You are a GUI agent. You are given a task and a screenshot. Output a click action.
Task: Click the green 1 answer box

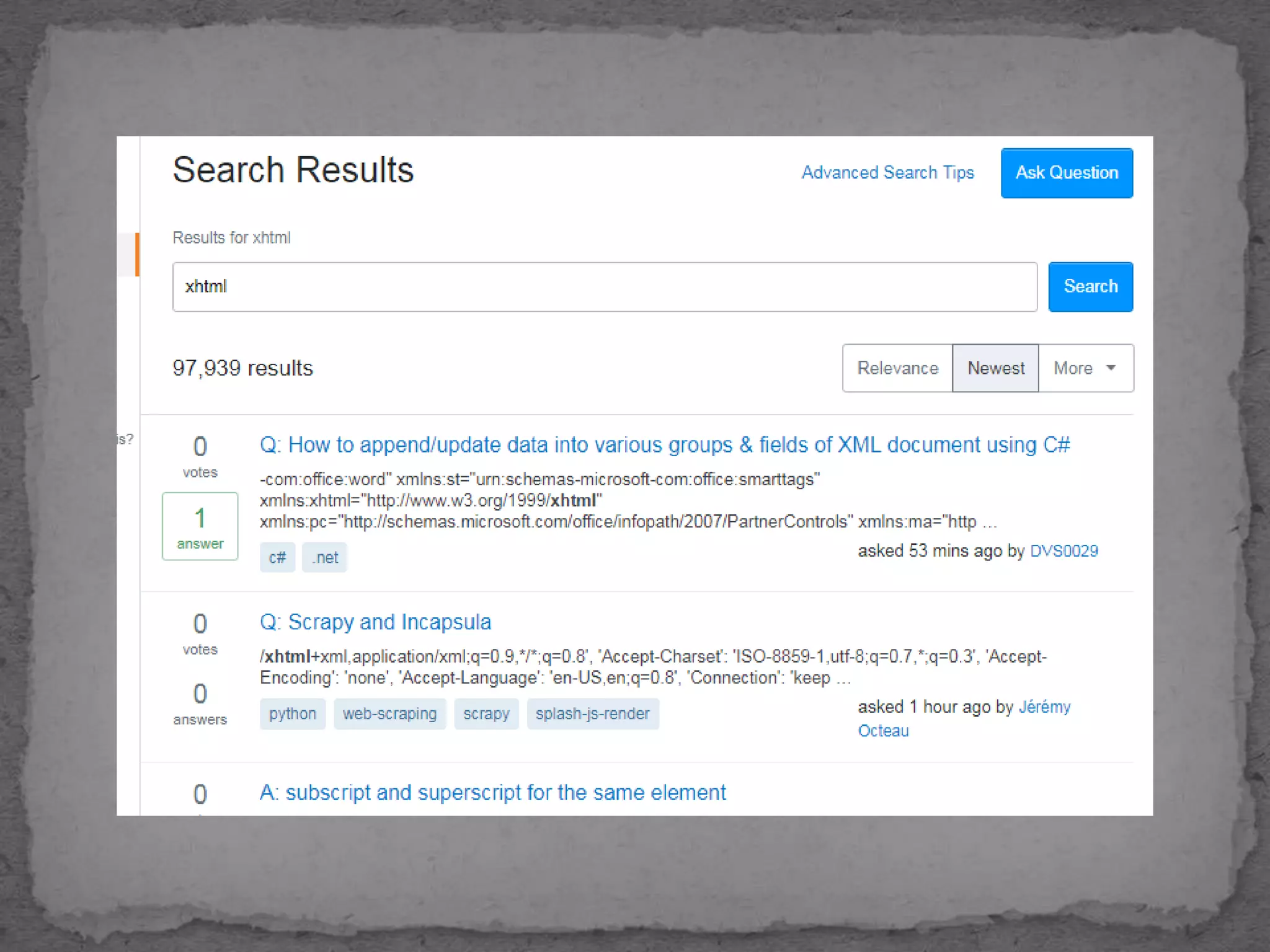[200, 526]
